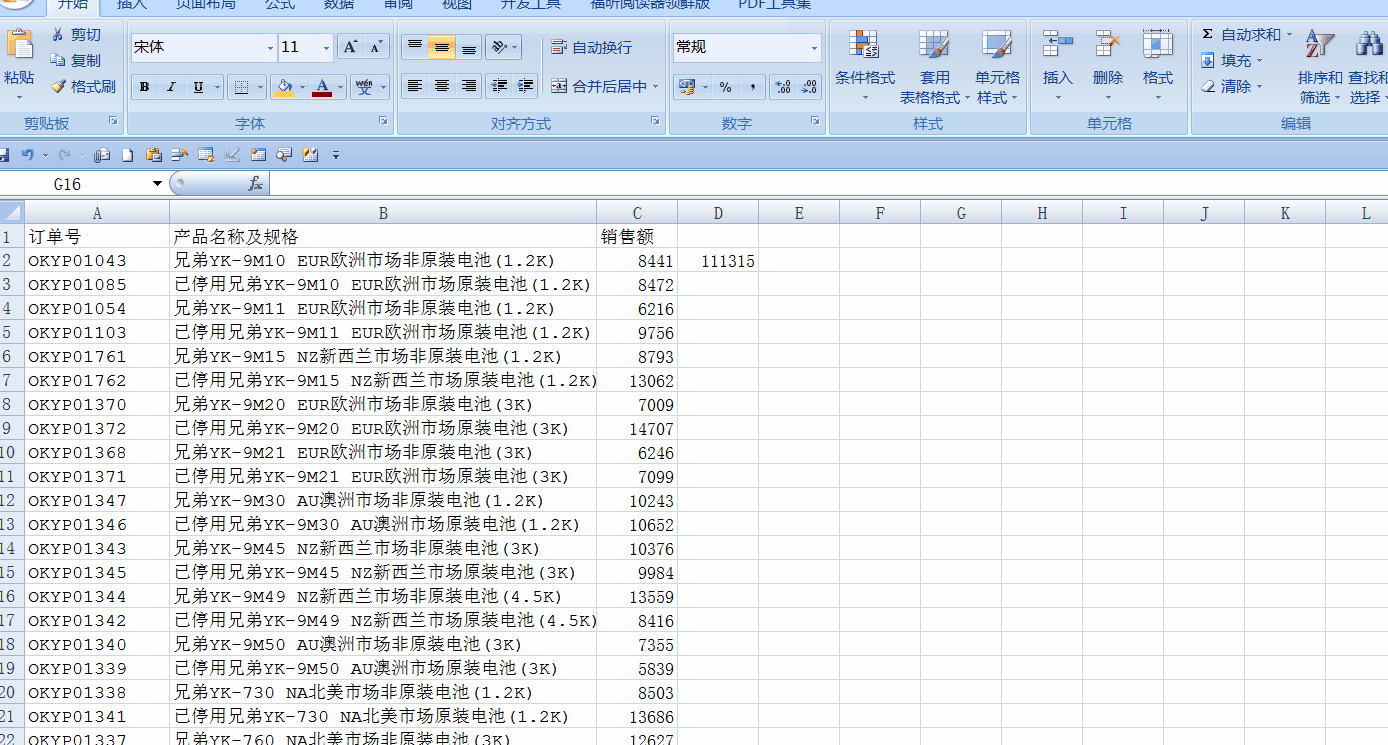Toggle left text alignment
The height and width of the screenshot is (745, 1388).
click(x=414, y=86)
